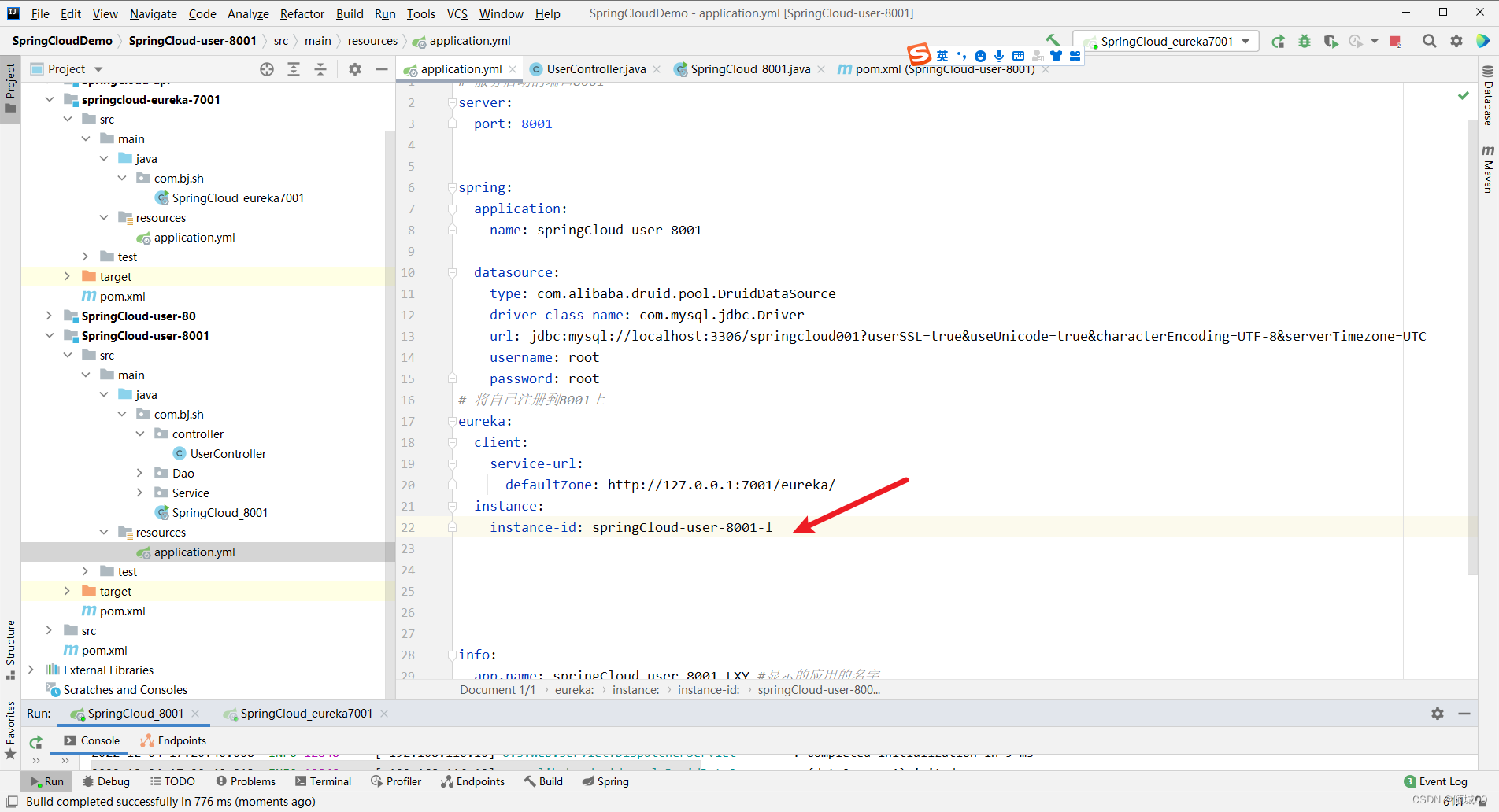
Task: Expand the Dao package
Action: [140, 473]
